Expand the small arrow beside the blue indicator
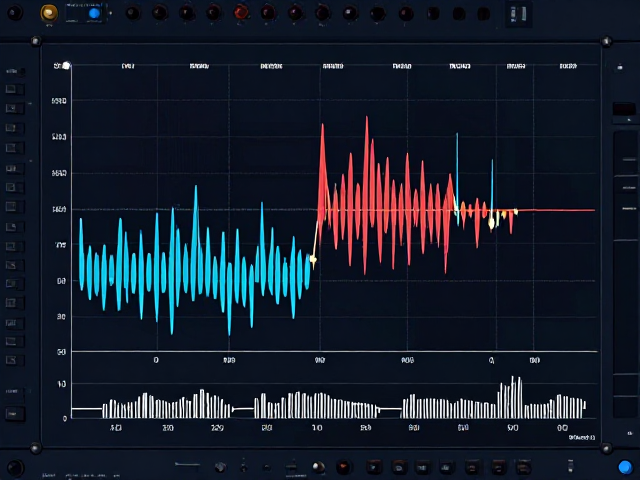640x480 pixels. pyautogui.click(x=110, y=13)
